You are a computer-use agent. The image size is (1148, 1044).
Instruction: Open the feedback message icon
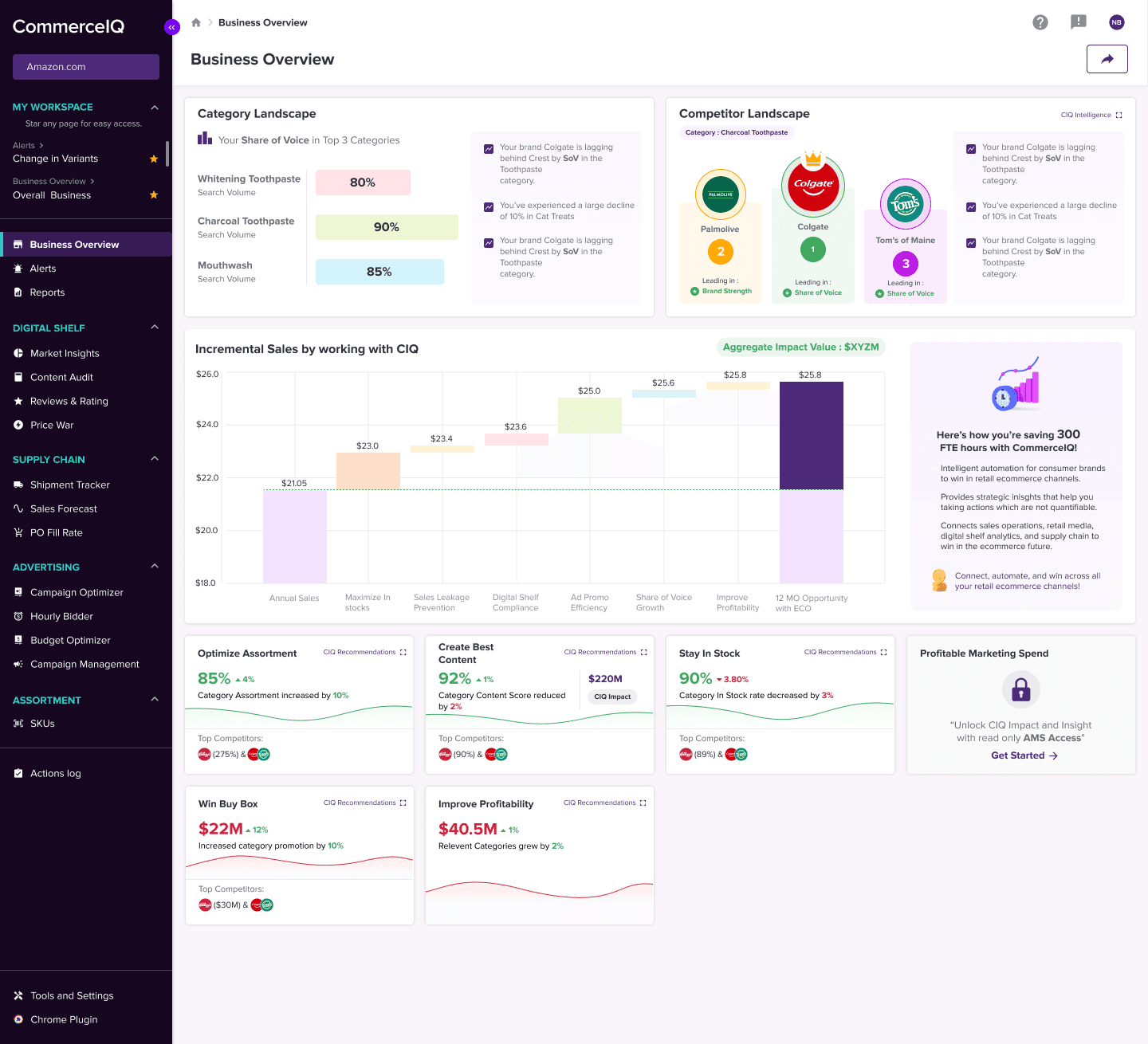tap(1079, 22)
